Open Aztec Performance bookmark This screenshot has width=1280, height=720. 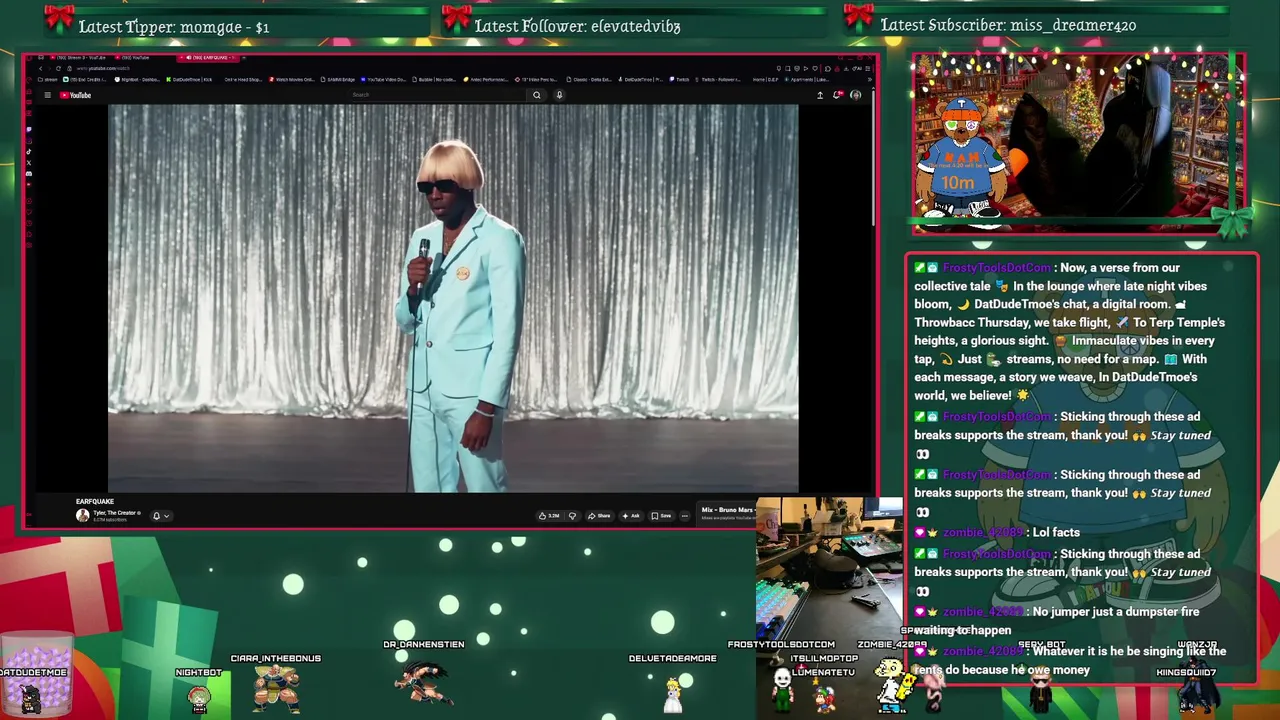486,80
